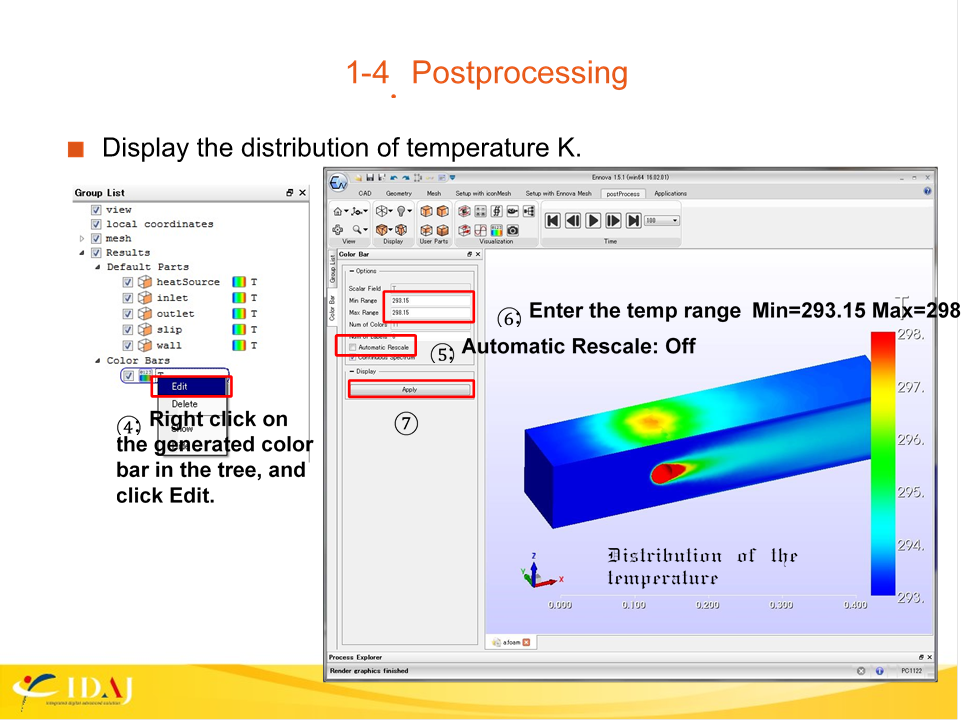Click the magnifier zoom icon in View
This screenshot has width=965, height=720.
point(356,229)
